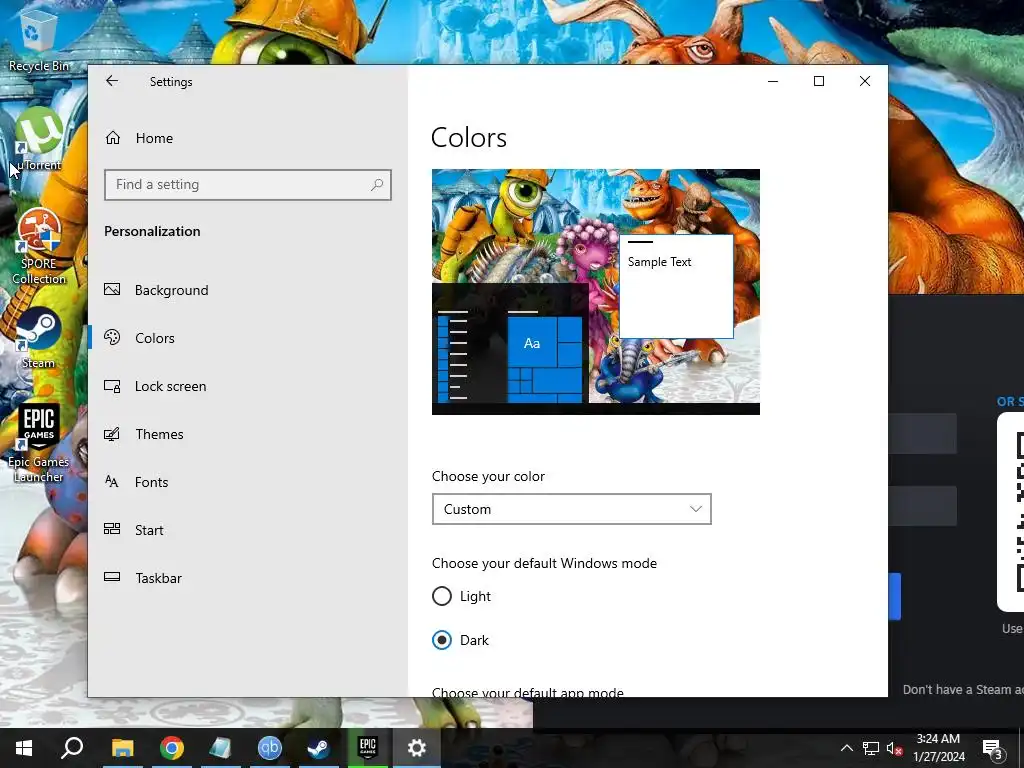This screenshot has height=768, width=1024.
Task: Click the Sample Text preview box
Action: coord(676,287)
